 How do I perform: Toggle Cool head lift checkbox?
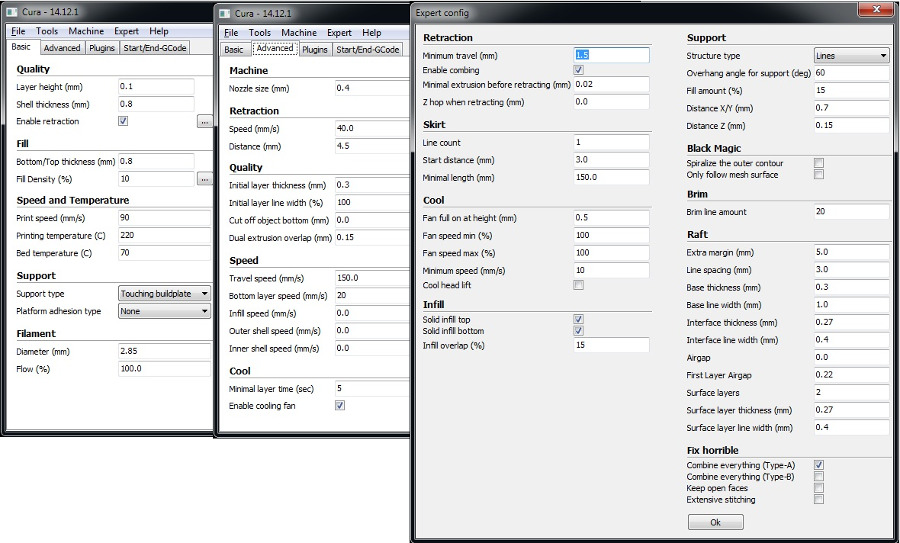[x=579, y=285]
